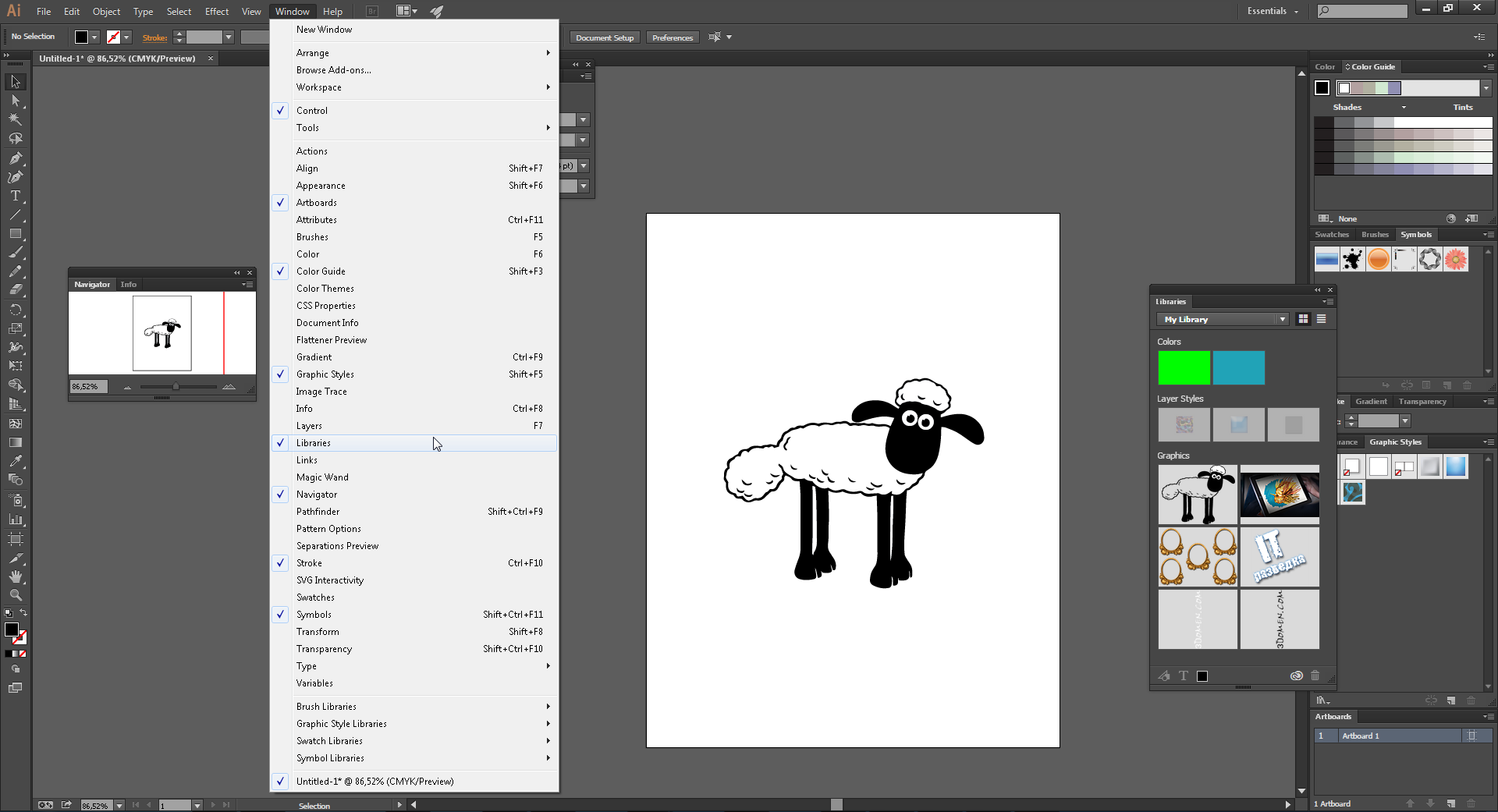Uncheck Stroke in Window menu
Viewport: 1498px width, 812px height.
[x=414, y=563]
